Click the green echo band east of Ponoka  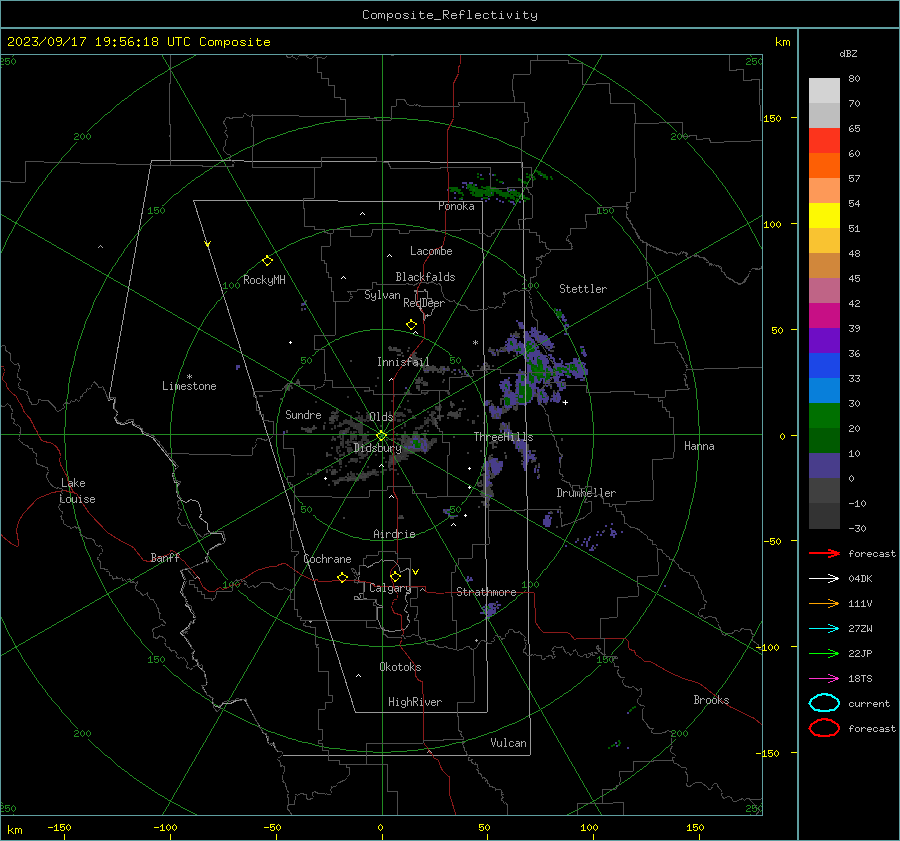pyautogui.click(x=488, y=191)
